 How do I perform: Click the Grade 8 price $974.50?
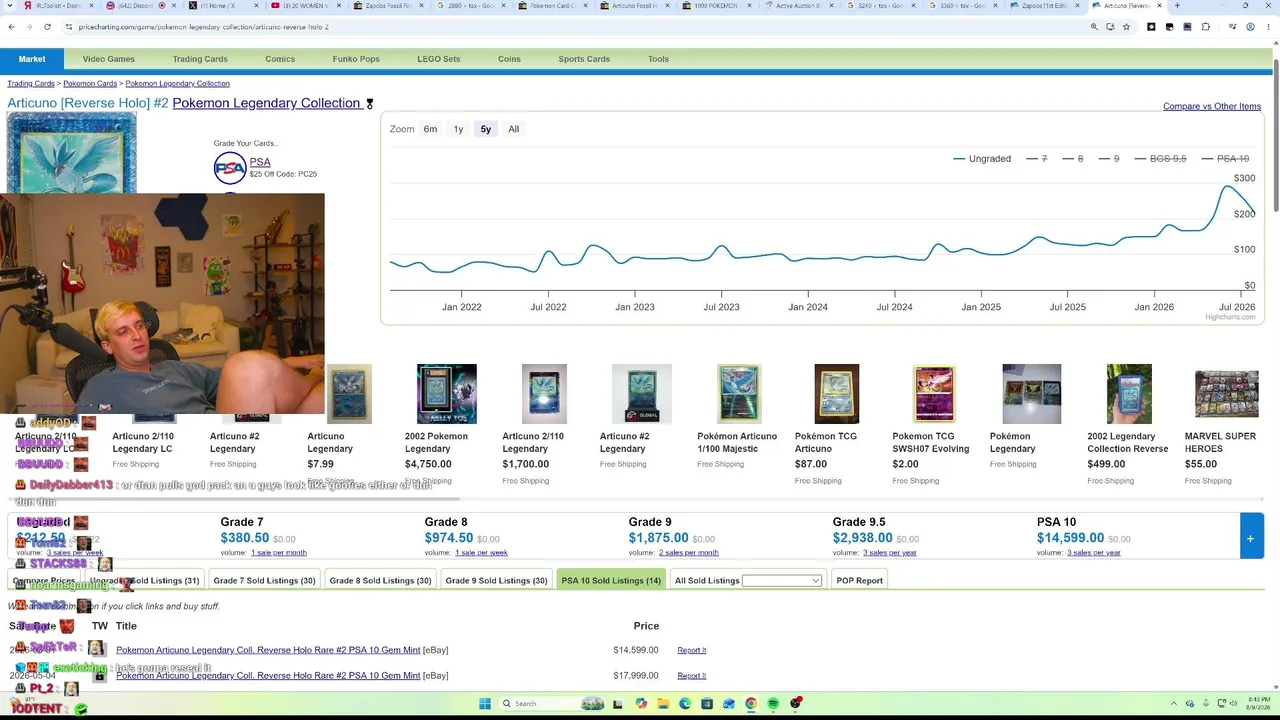coord(448,538)
